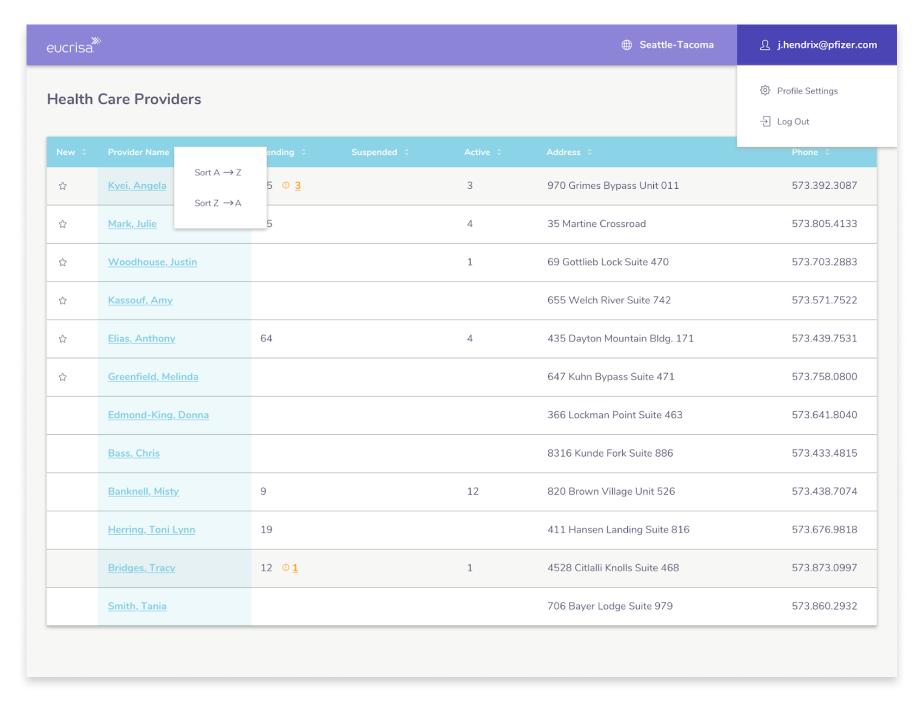This screenshot has height=717, width=923.
Task: Sort by the Address column arrows
Action: pos(589,152)
